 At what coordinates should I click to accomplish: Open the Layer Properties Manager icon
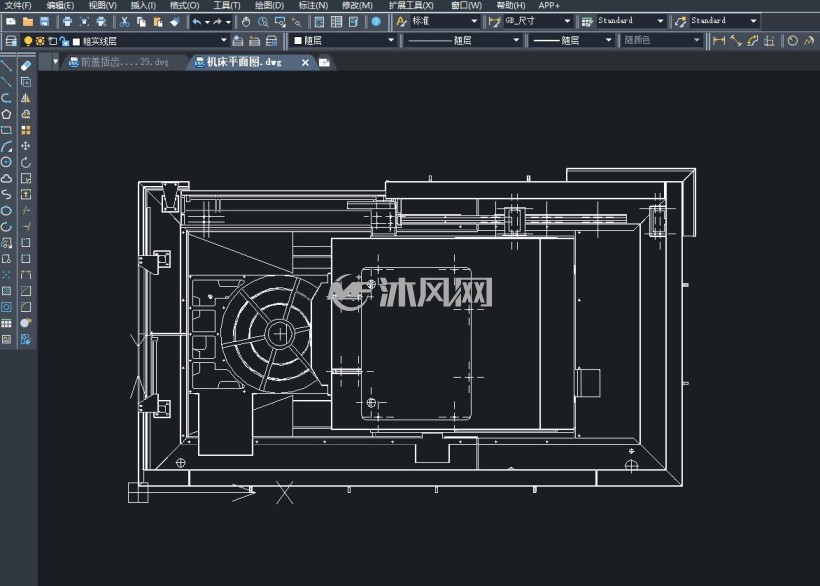click(11, 41)
